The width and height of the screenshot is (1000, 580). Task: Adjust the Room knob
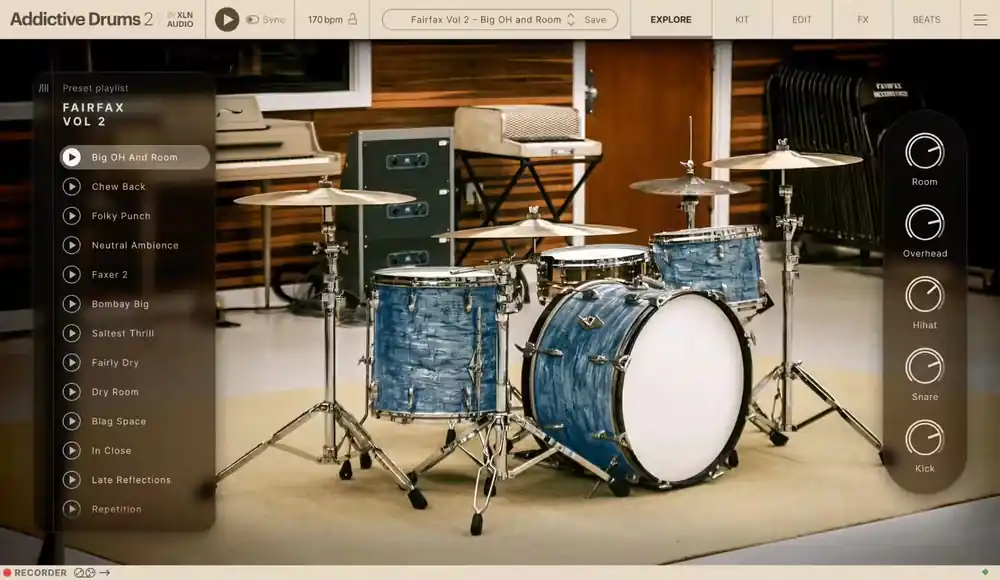pos(924,152)
